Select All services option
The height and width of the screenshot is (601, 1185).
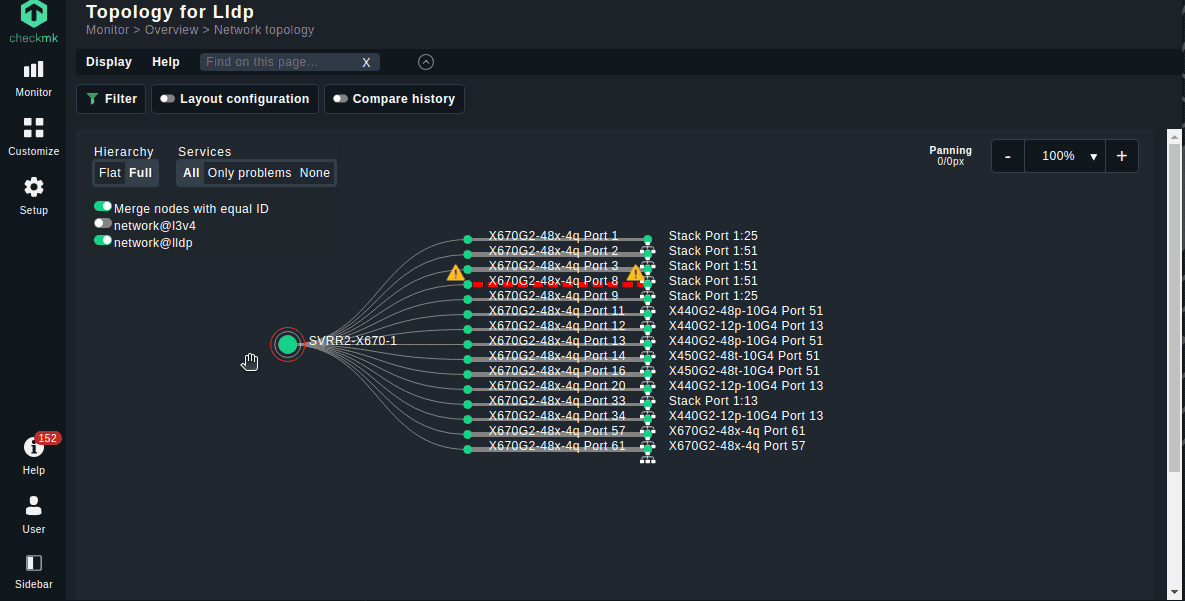tap(191, 173)
